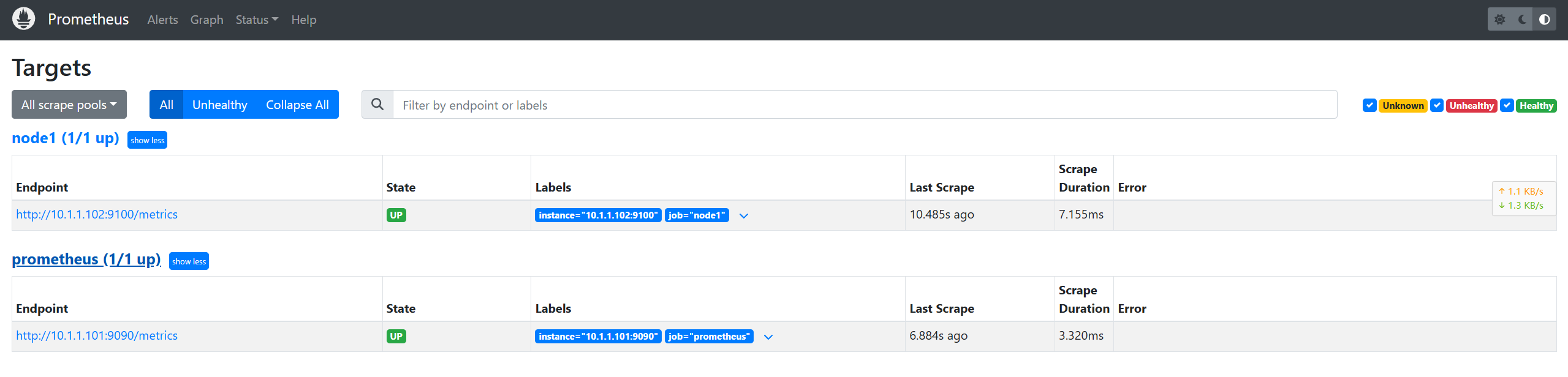Click the Unhealthy red badge

[x=1471, y=106]
